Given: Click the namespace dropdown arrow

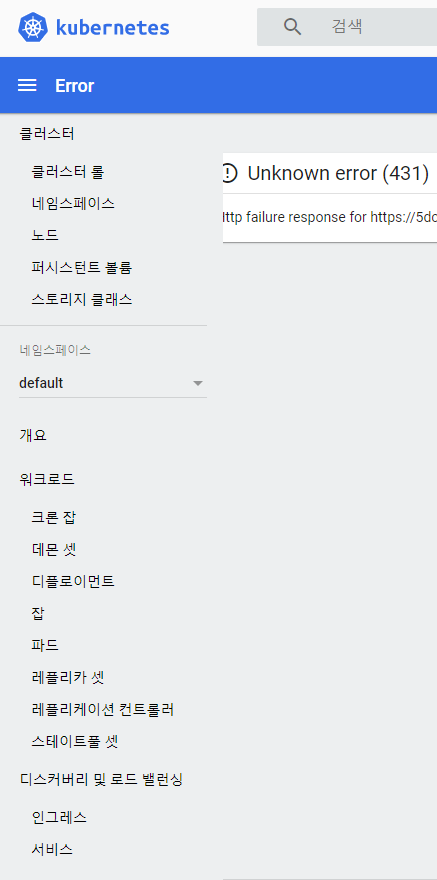Looking at the screenshot, I should pyautogui.click(x=197, y=384).
